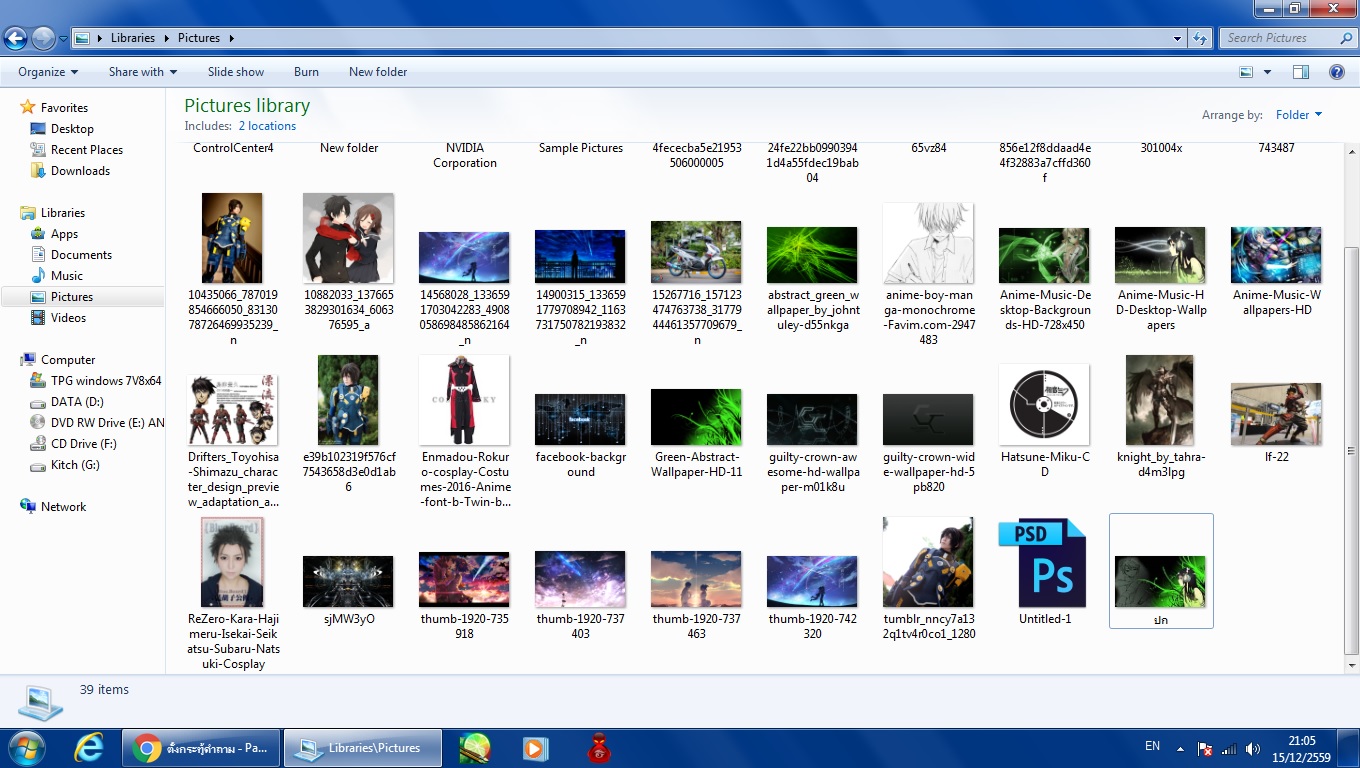Viewport: 1360px width, 768px height.
Task: Open Desktop in Favorites
Action: point(72,129)
